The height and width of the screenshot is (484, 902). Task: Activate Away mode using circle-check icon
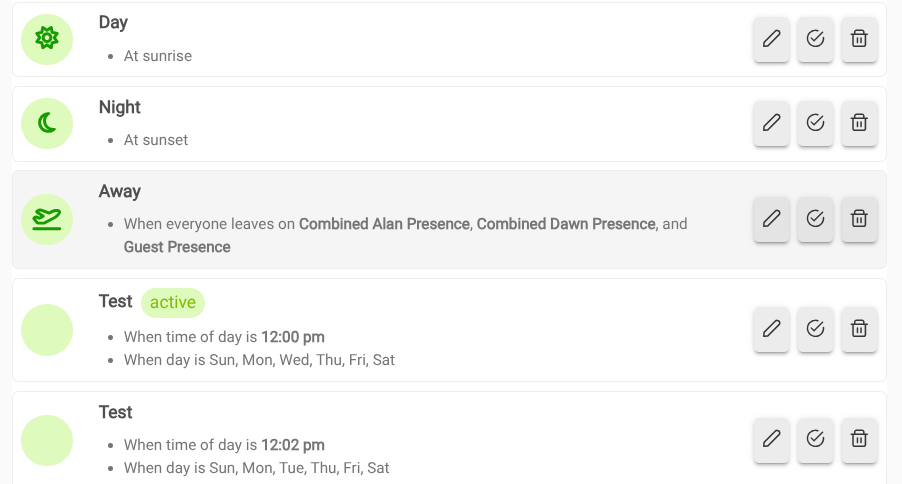(815, 219)
